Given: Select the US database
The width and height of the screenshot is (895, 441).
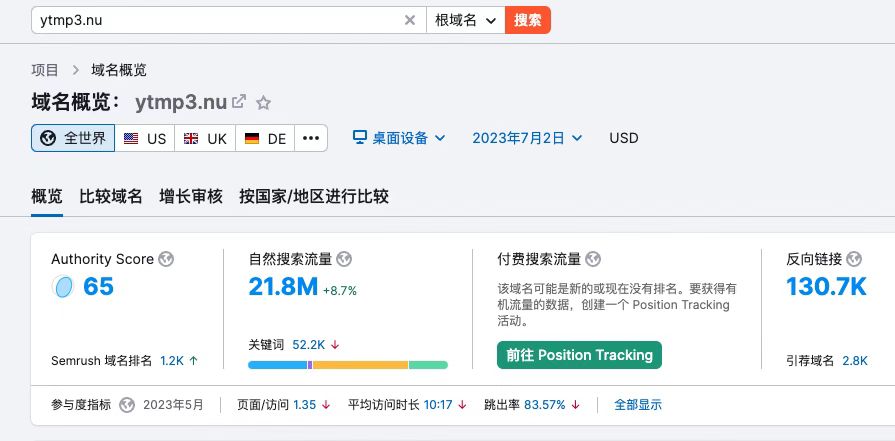Looking at the screenshot, I should (x=145, y=138).
